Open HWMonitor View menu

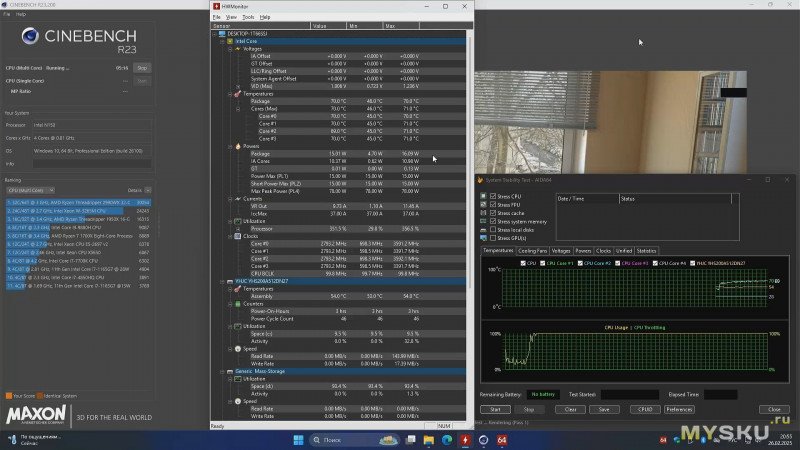pyautogui.click(x=232, y=17)
